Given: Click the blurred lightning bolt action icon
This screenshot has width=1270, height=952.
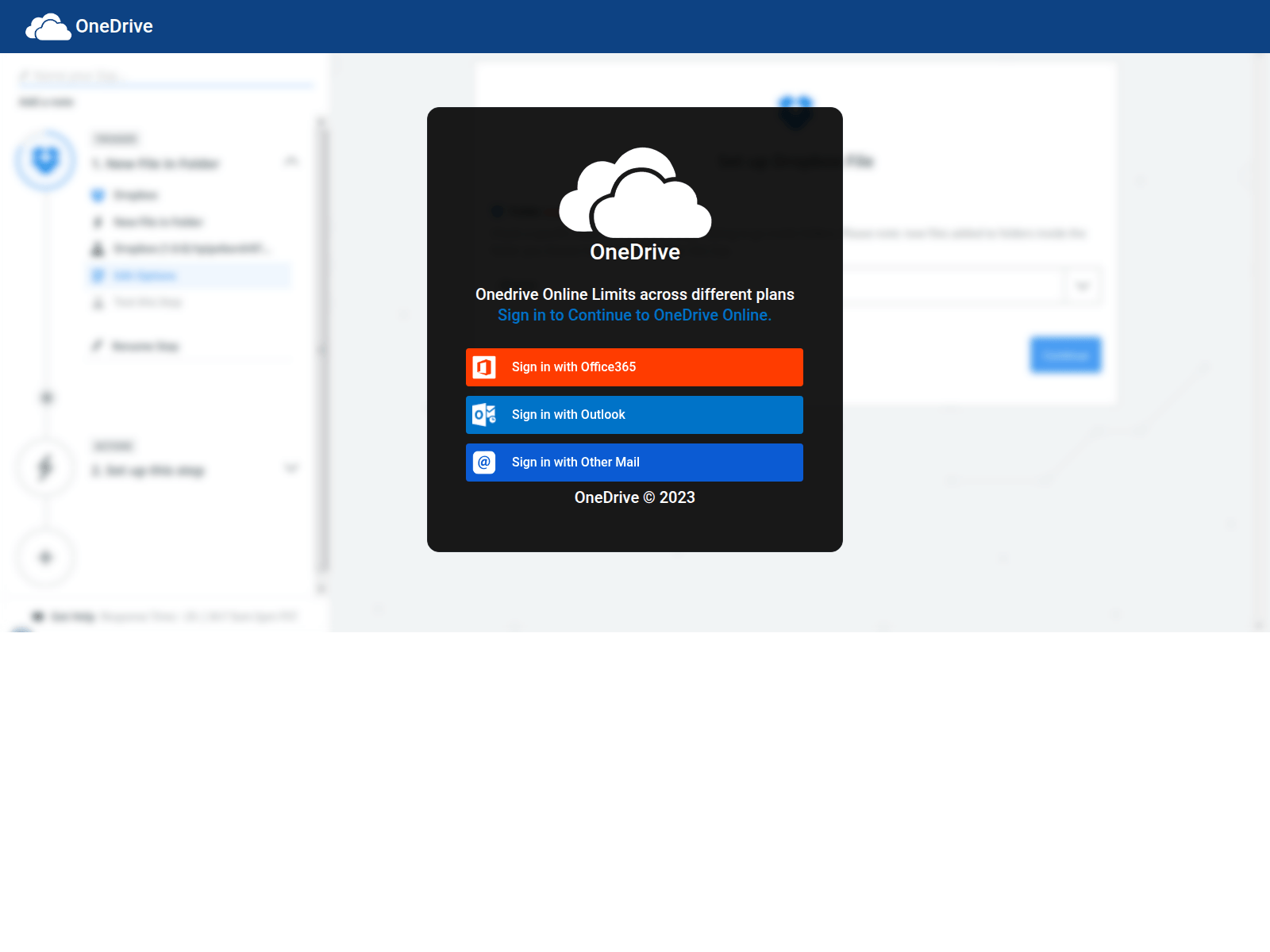Looking at the screenshot, I should (x=46, y=468).
